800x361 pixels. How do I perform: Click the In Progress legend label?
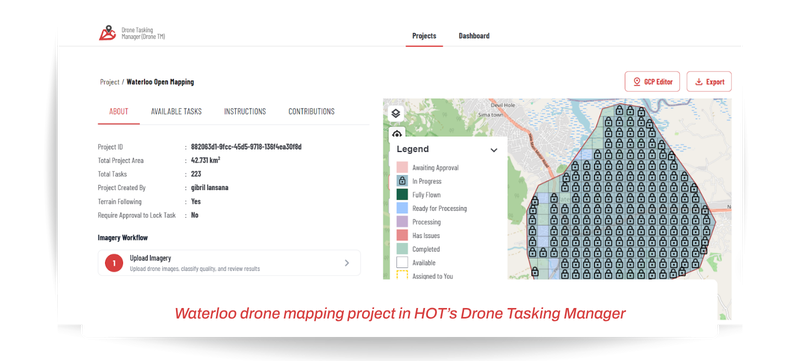point(427,181)
